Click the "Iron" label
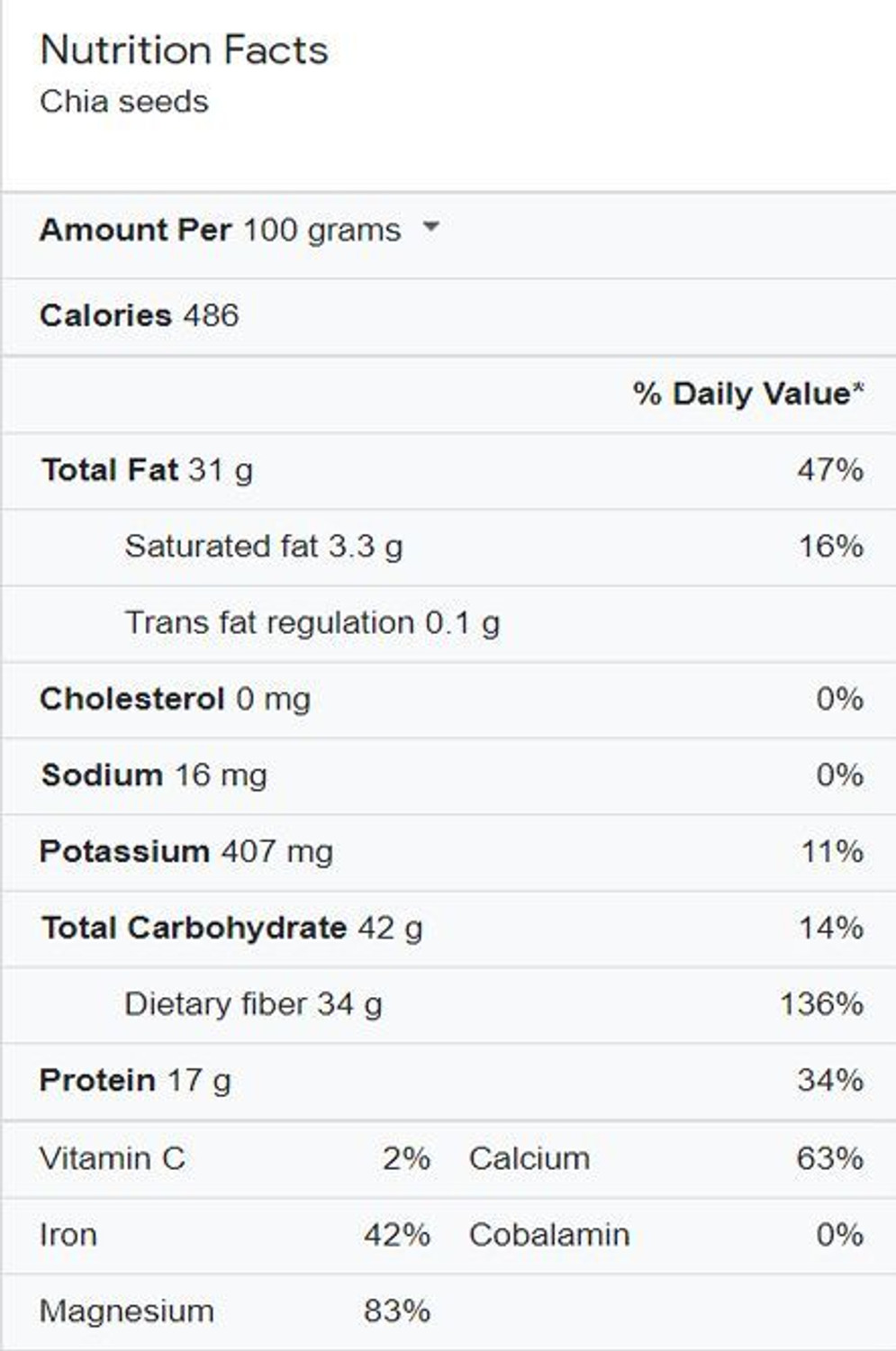 68,1235
